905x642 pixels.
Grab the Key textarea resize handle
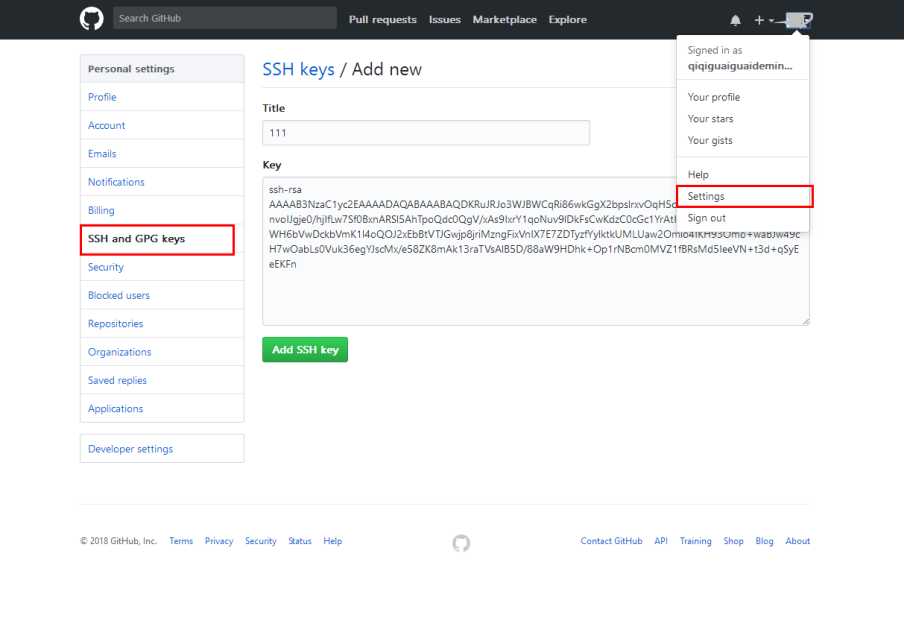point(805,321)
